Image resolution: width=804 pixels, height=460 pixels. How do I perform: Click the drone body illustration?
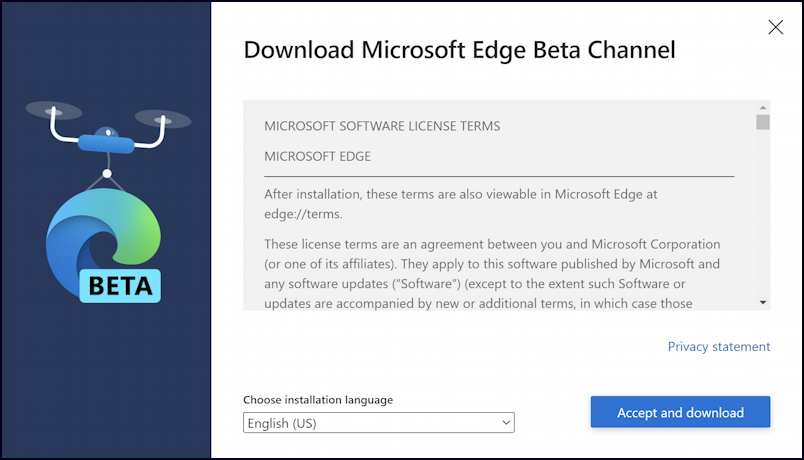click(x=107, y=140)
